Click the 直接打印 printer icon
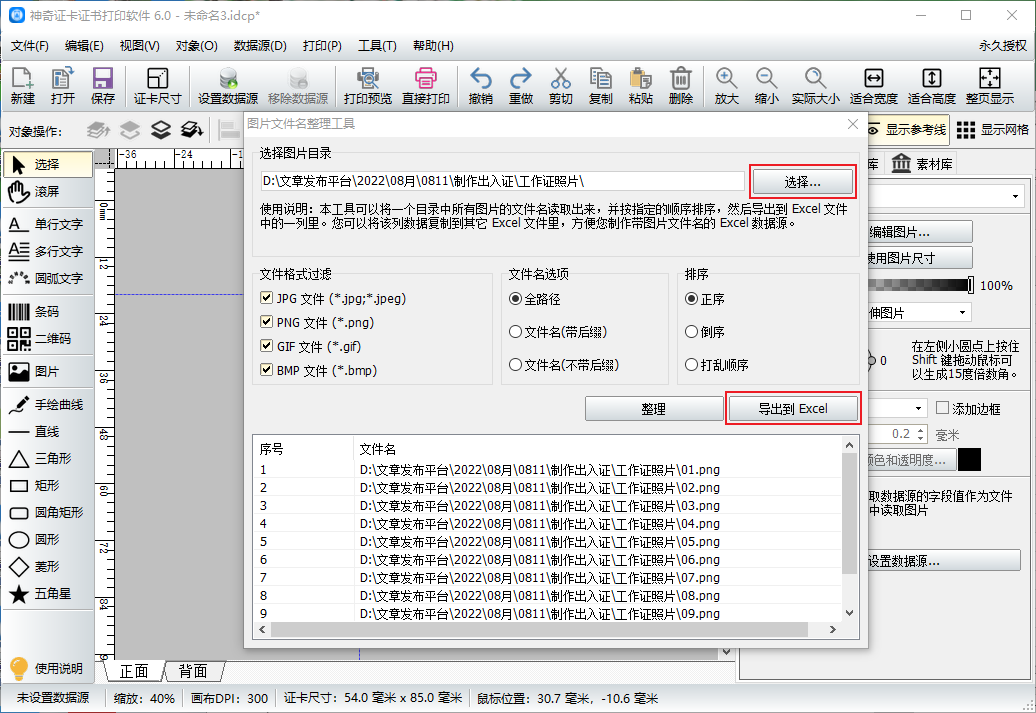This screenshot has width=1036, height=713. pos(426,85)
